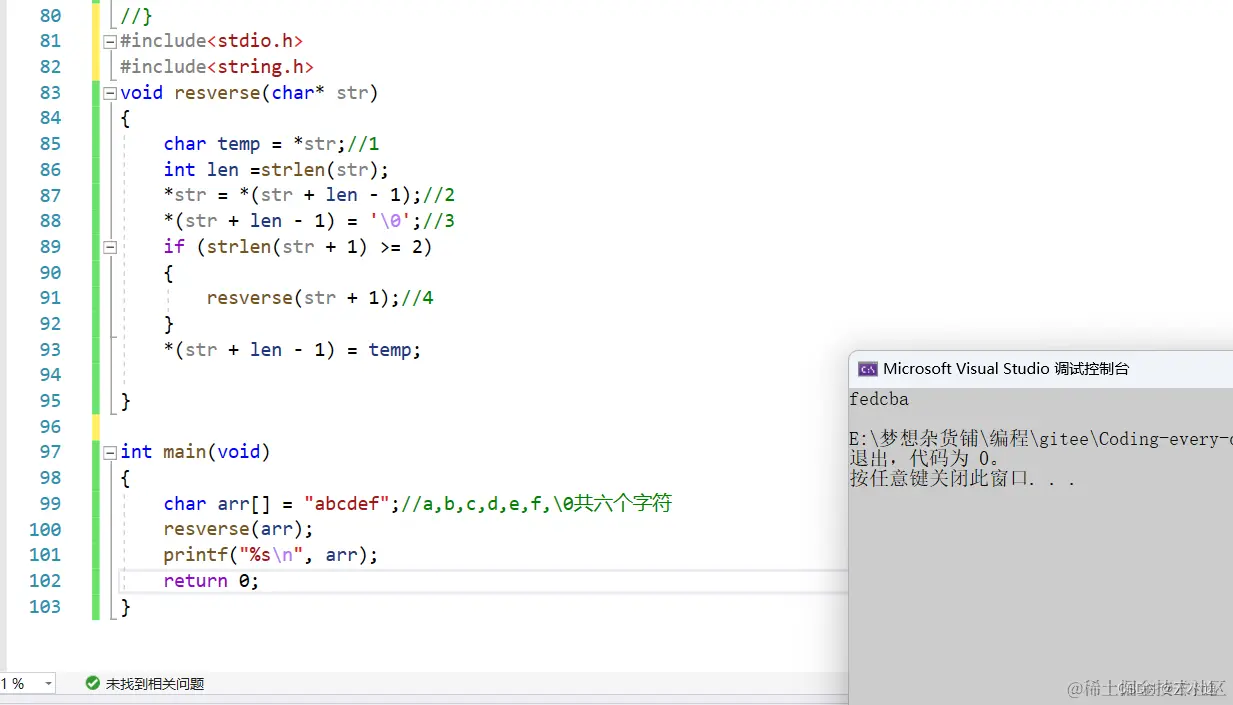Click line number 98 in the gutter

(50, 478)
